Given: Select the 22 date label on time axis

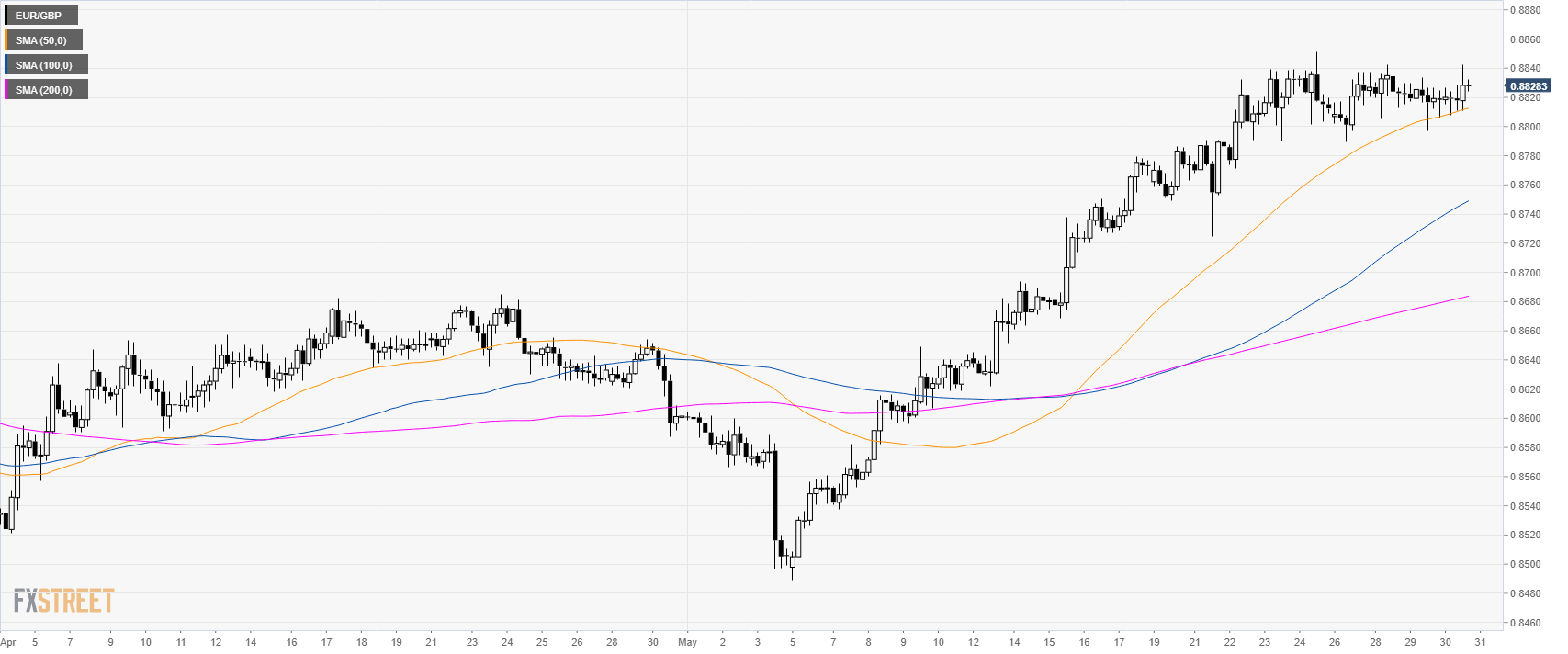Looking at the screenshot, I should [x=1230, y=642].
